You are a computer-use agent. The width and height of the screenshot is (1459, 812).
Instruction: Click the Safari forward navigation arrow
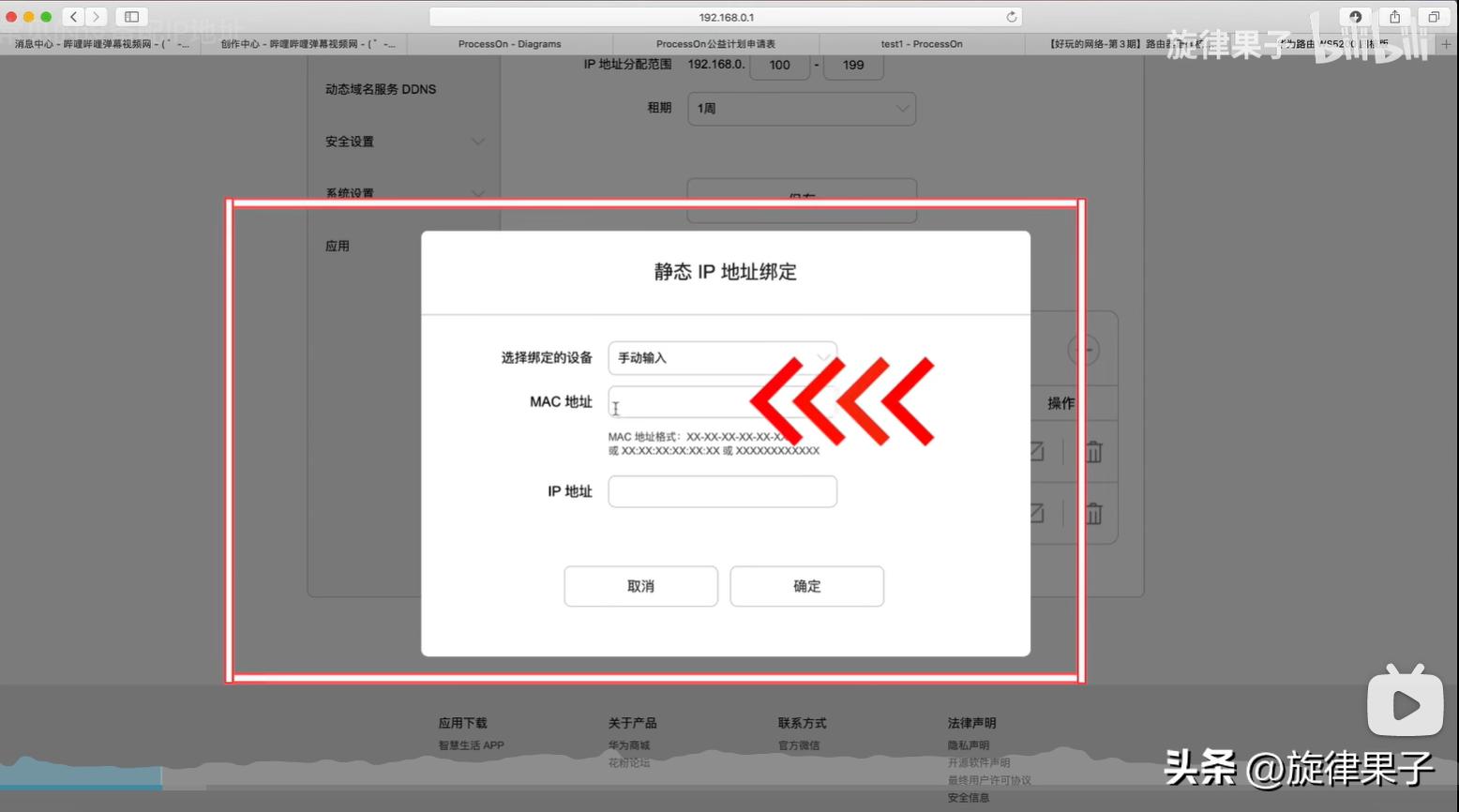coord(96,16)
